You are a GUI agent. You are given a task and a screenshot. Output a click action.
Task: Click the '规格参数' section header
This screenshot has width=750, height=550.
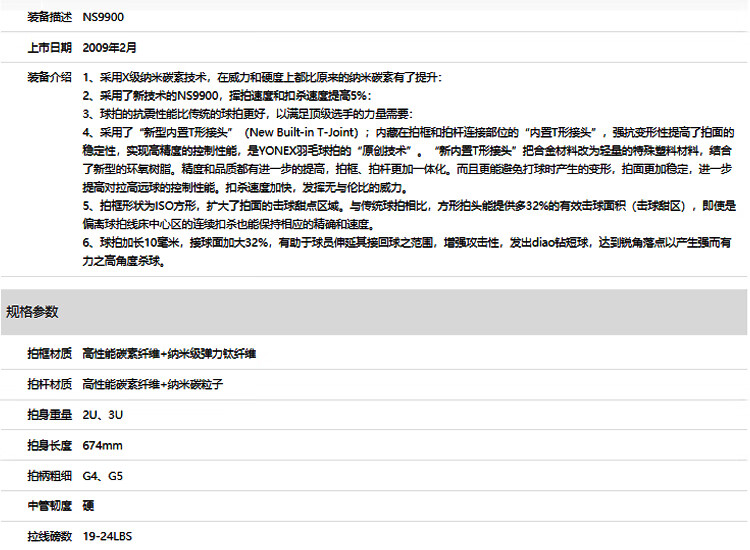click(374, 312)
